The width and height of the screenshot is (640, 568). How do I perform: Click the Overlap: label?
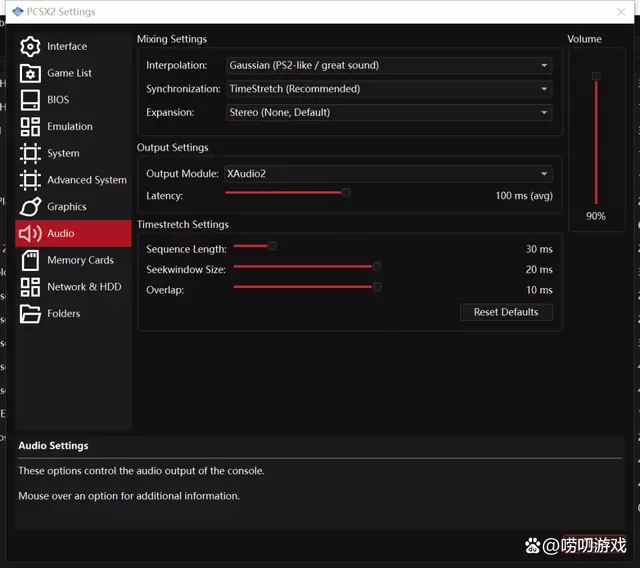pyautogui.click(x=165, y=290)
